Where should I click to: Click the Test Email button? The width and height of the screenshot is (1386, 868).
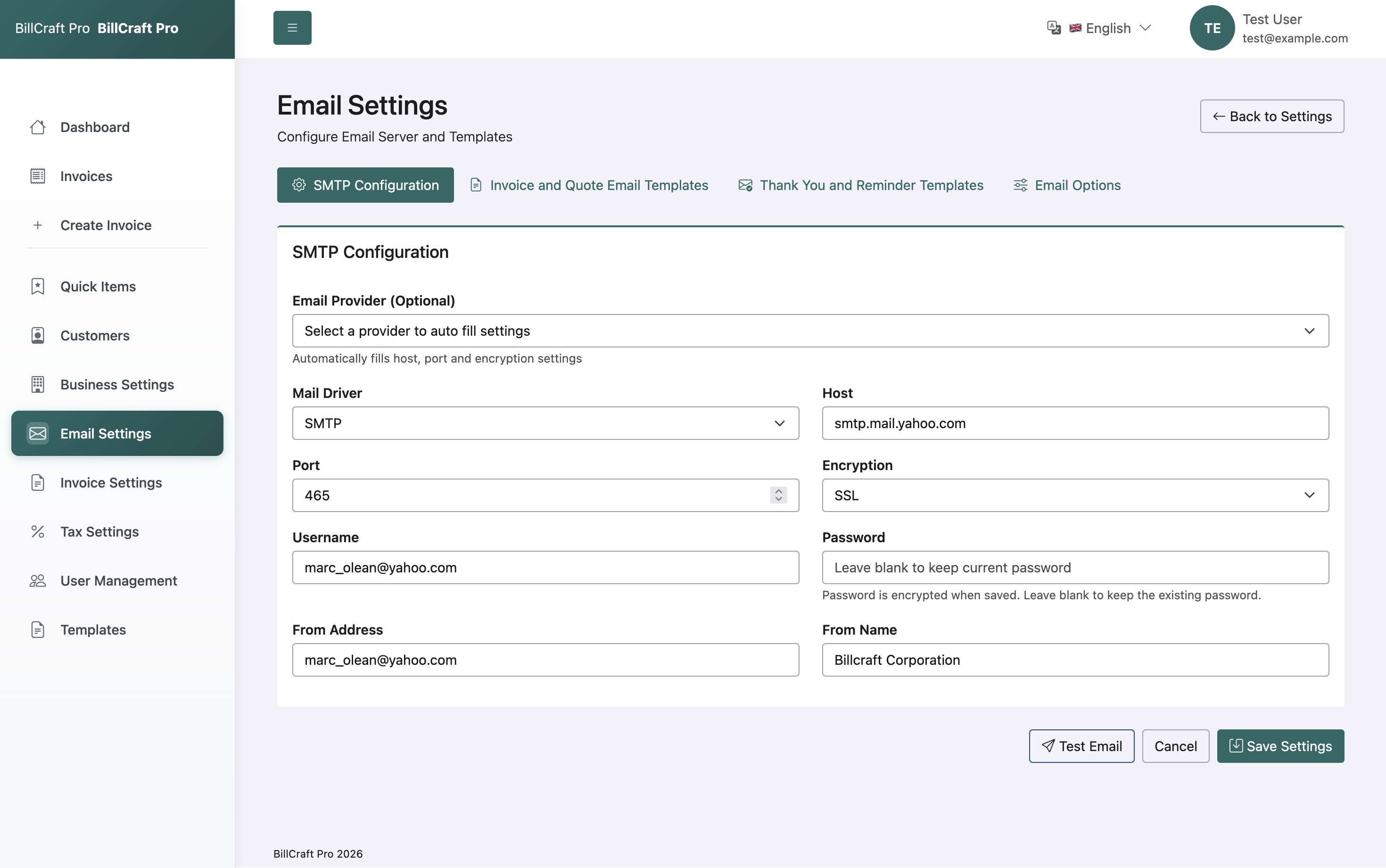(x=1081, y=746)
